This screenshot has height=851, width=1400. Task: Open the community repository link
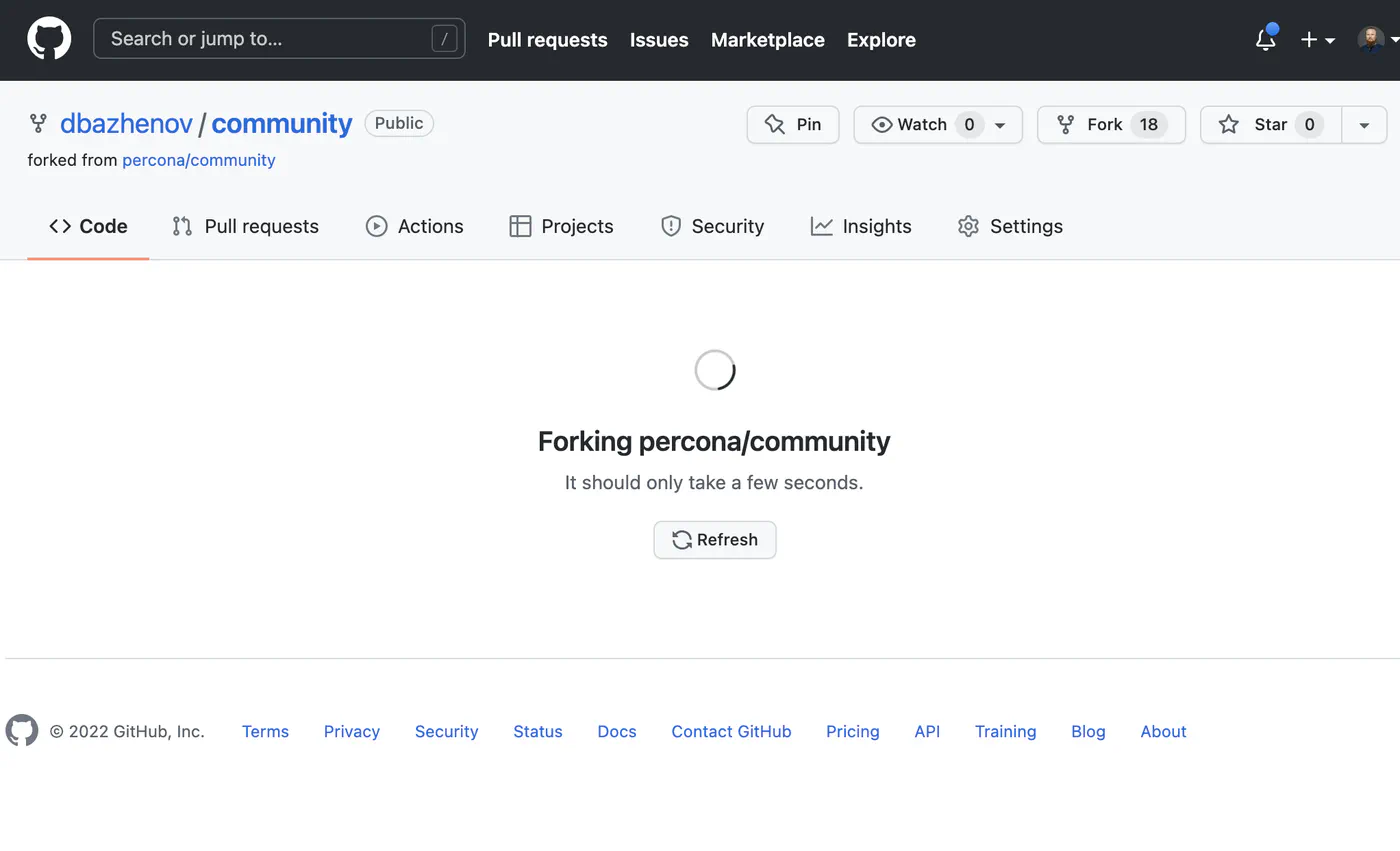[x=282, y=124]
